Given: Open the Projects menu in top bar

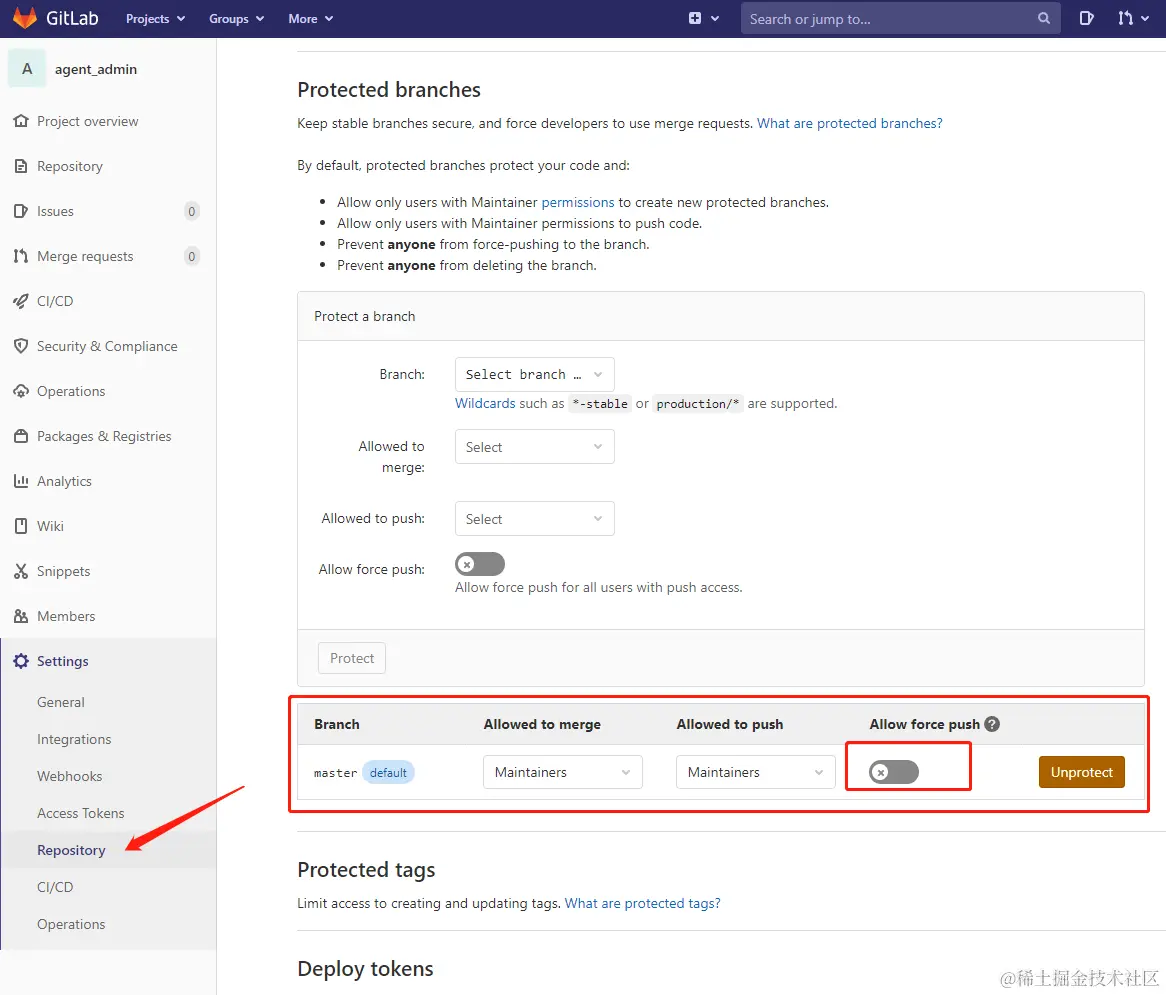Looking at the screenshot, I should tap(155, 18).
